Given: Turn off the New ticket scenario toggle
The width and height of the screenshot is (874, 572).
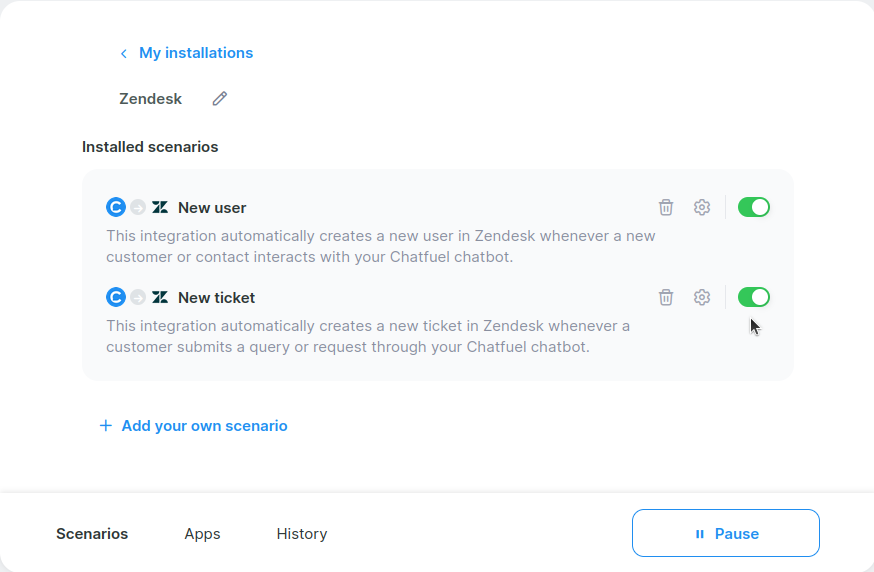Looking at the screenshot, I should (x=754, y=297).
